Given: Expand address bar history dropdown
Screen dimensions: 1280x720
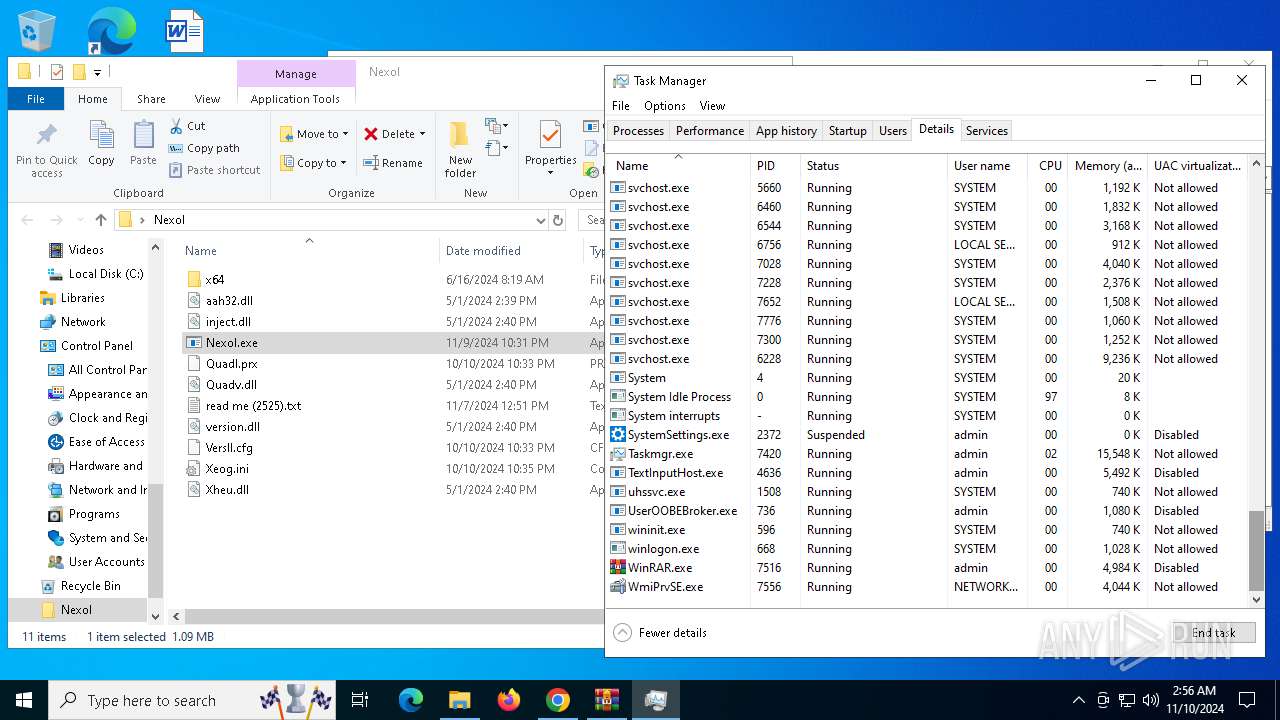Looking at the screenshot, I should (x=541, y=220).
